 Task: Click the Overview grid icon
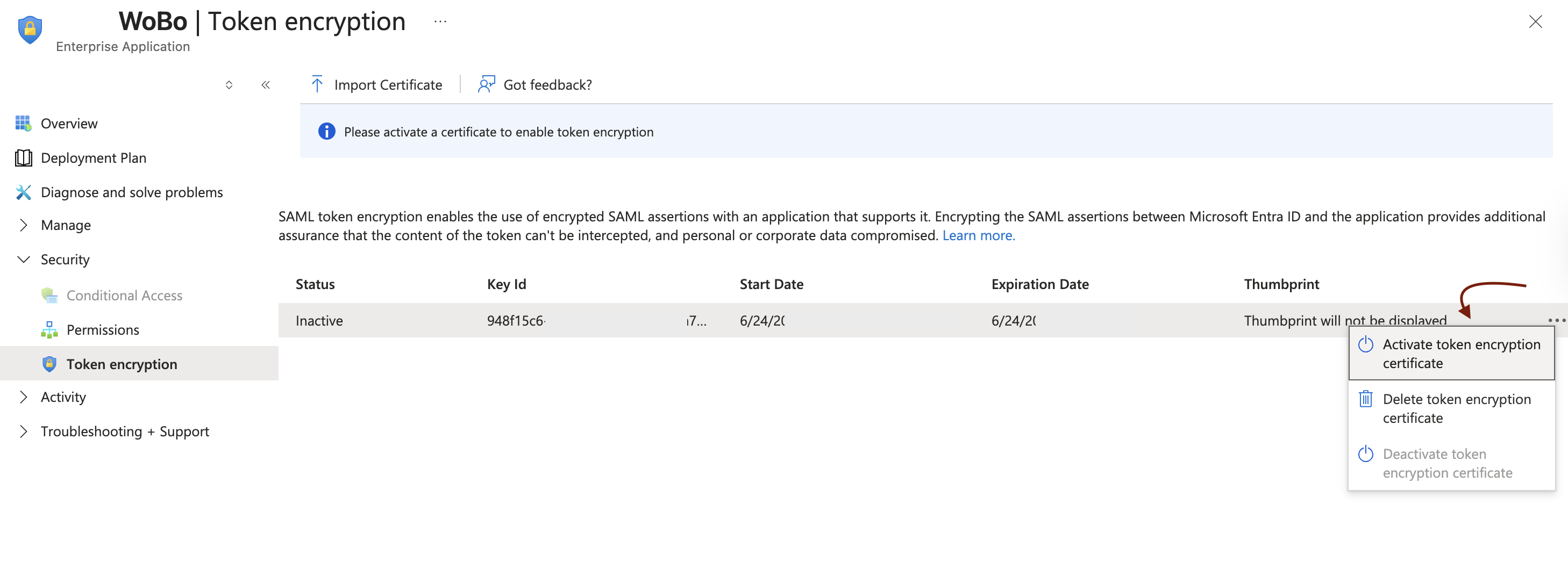(x=23, y=124)
